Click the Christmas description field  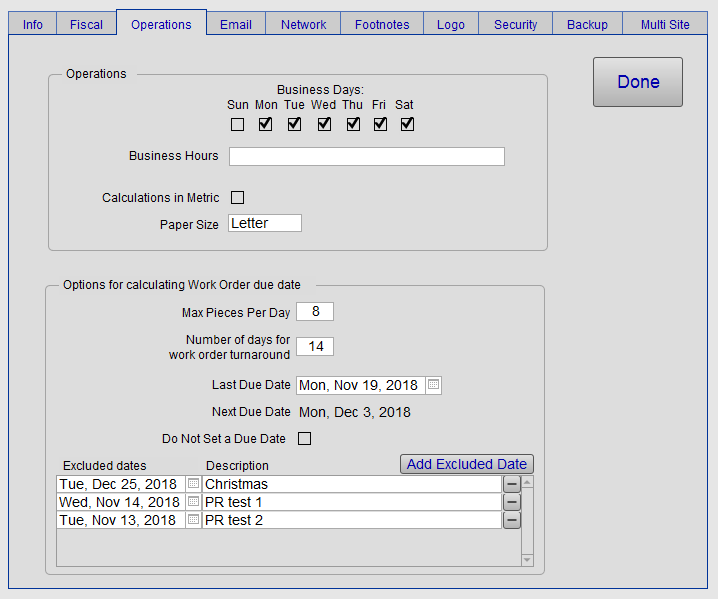tap(352, 484)
